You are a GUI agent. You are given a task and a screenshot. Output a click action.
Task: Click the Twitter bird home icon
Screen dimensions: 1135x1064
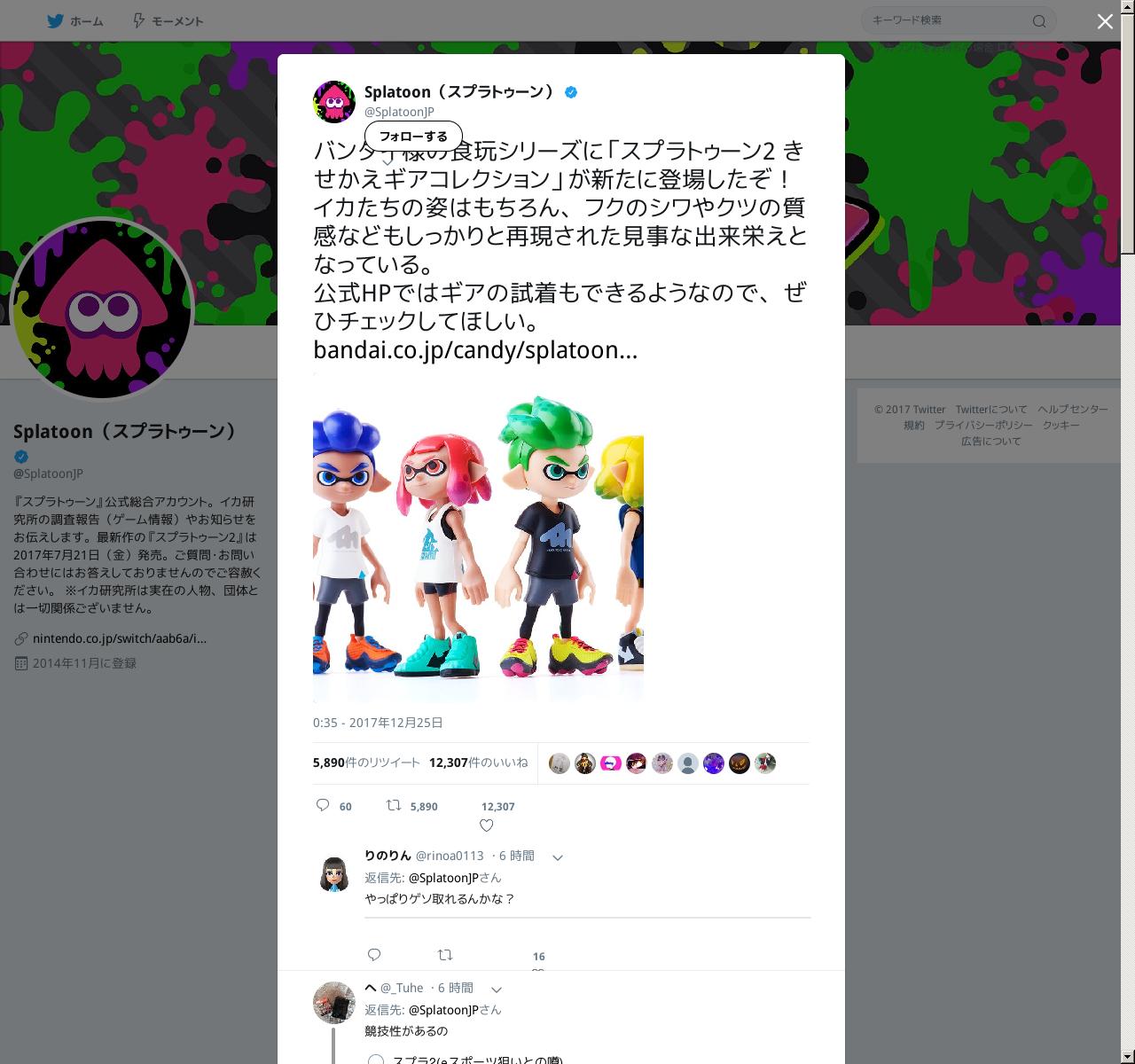coord(56,20)
